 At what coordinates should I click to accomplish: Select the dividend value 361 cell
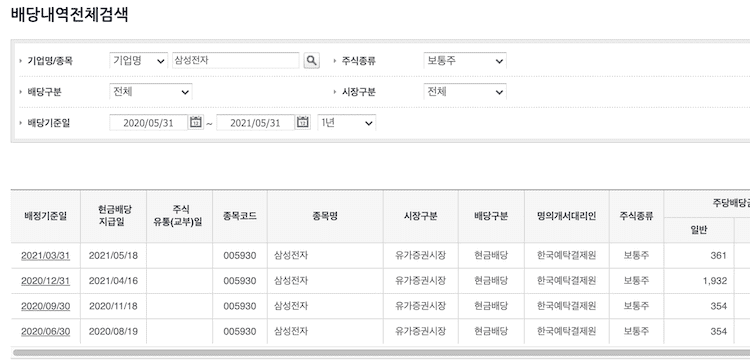pos(699,255)
